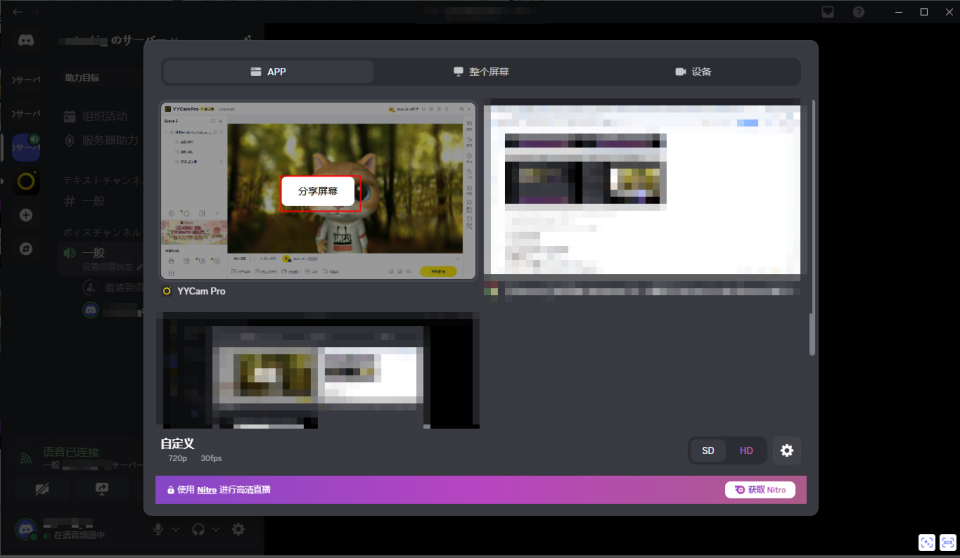Click the 获取 Nitro button
This screenshot has width=960, height=558.
point(760,490)
